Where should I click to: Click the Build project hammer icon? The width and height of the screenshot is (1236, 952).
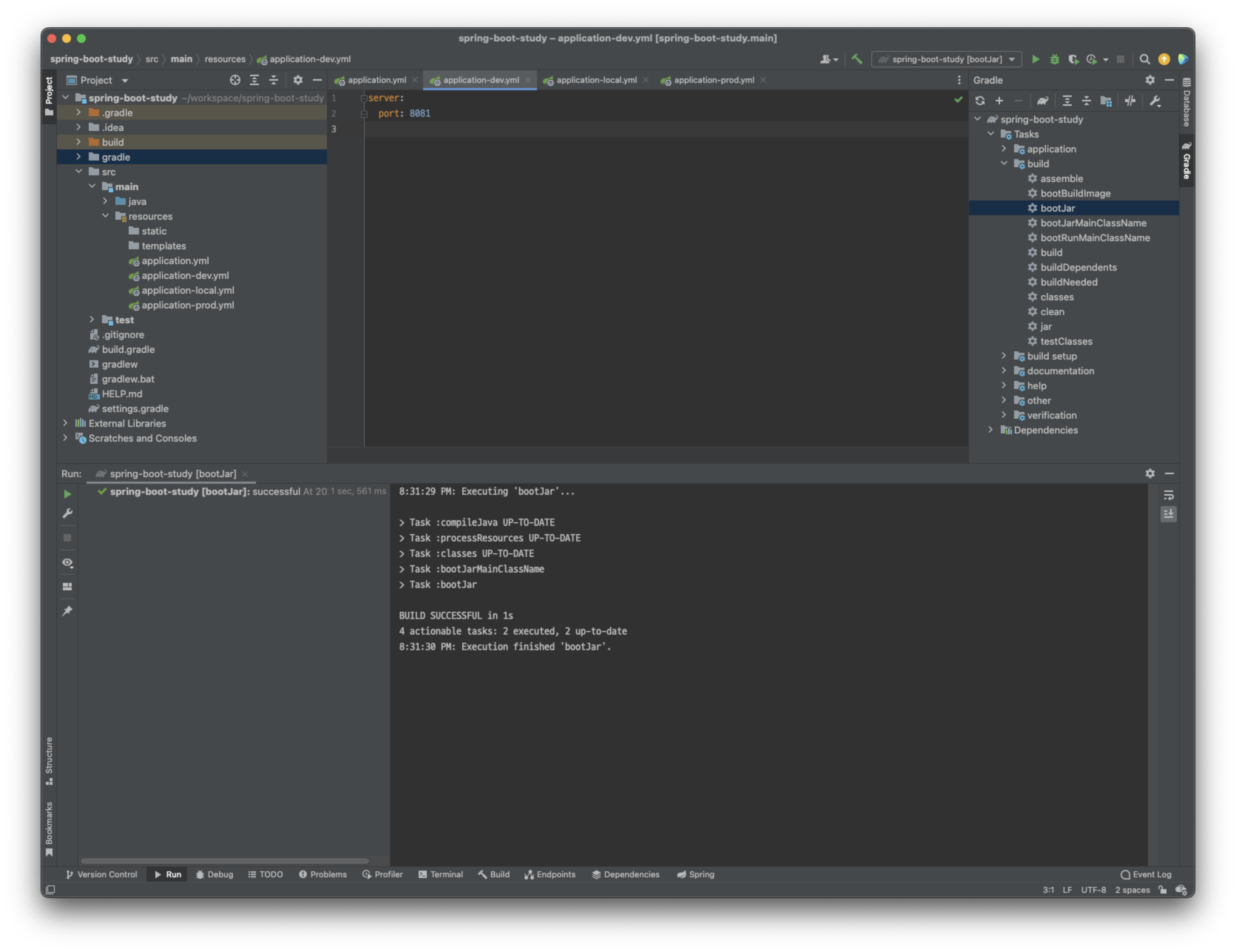click(x=857, y=59)
